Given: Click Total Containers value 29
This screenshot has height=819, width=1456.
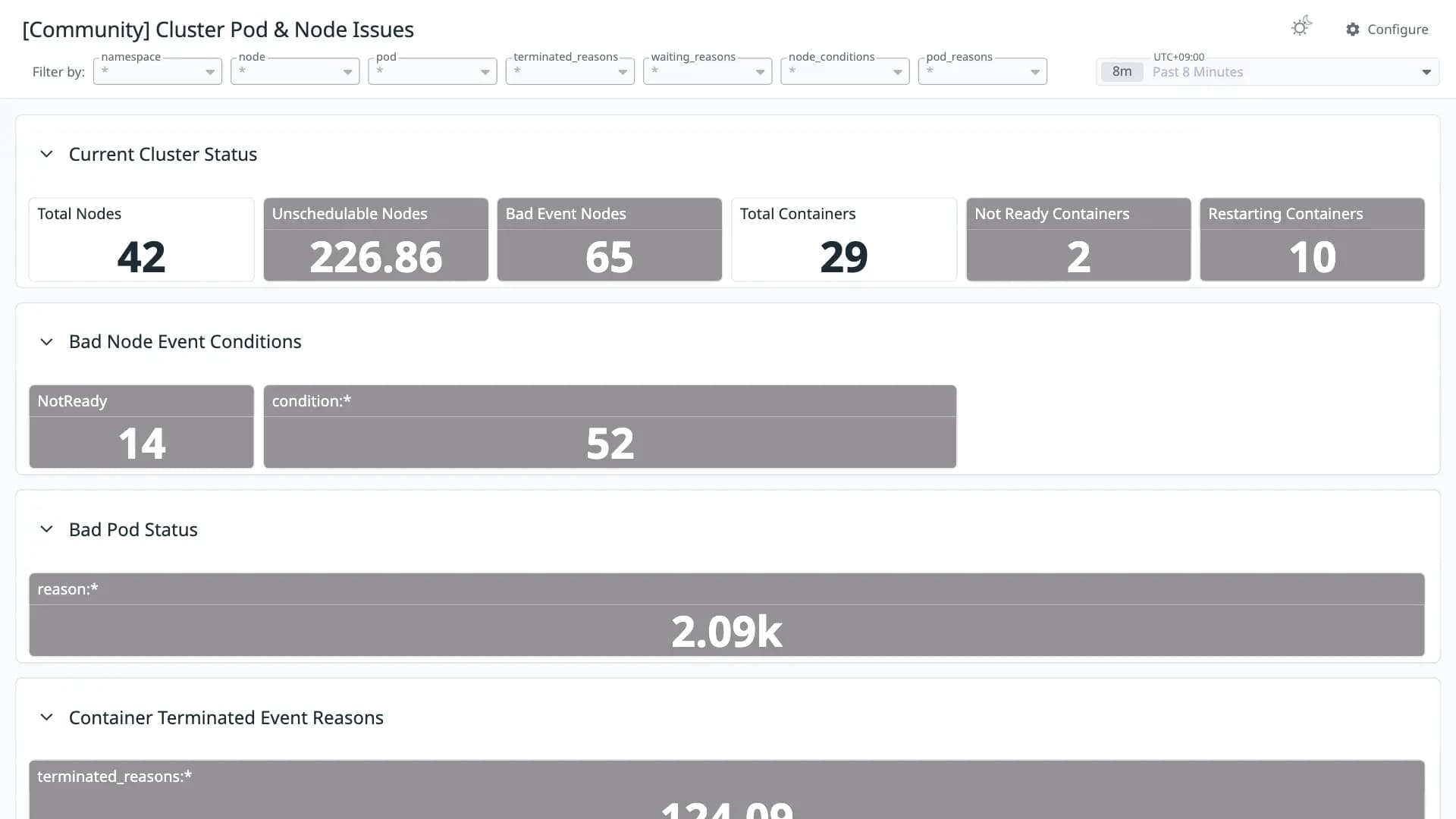Looking at the screenshot, I should click(844, 257).
